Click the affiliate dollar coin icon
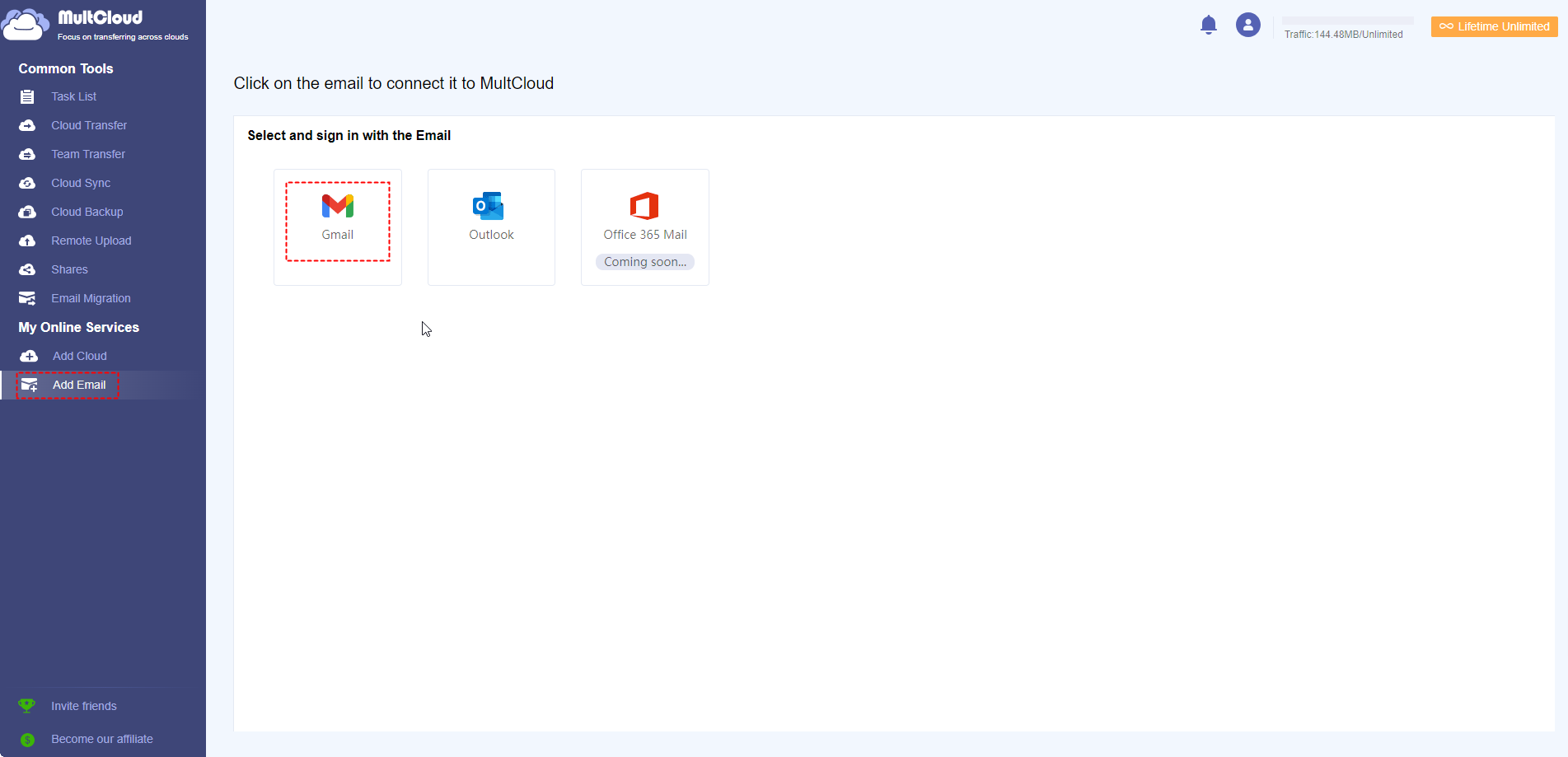This screenshot has width=1568, height=757. tap(27, 740)
